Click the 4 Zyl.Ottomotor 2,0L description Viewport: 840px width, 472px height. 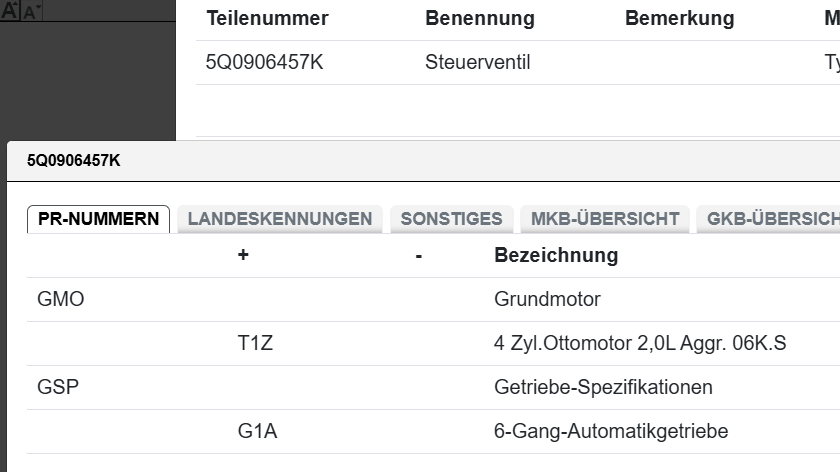[x=640, y=343]
